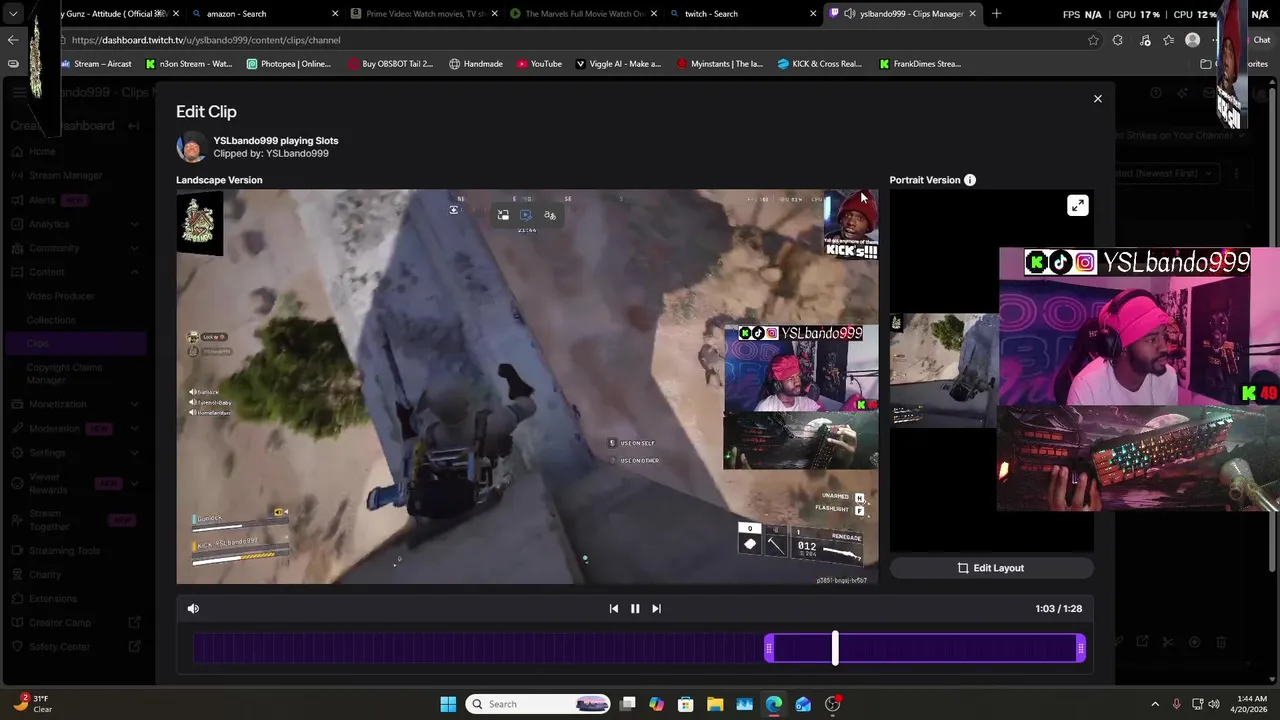Close the ylsbando999 Clips Manager tab
Image resolution: width=1280 pixels, height=720 pixels.
(972, 14)
